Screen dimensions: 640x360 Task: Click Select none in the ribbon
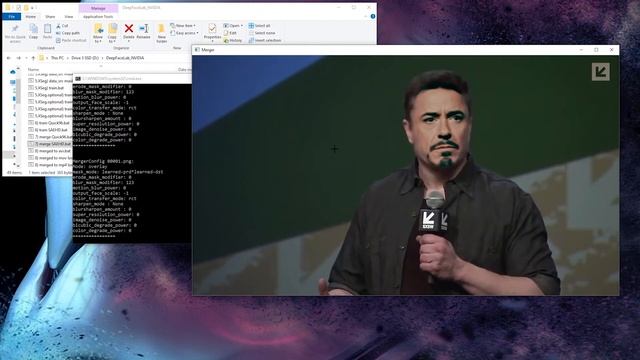pos(262,33)
